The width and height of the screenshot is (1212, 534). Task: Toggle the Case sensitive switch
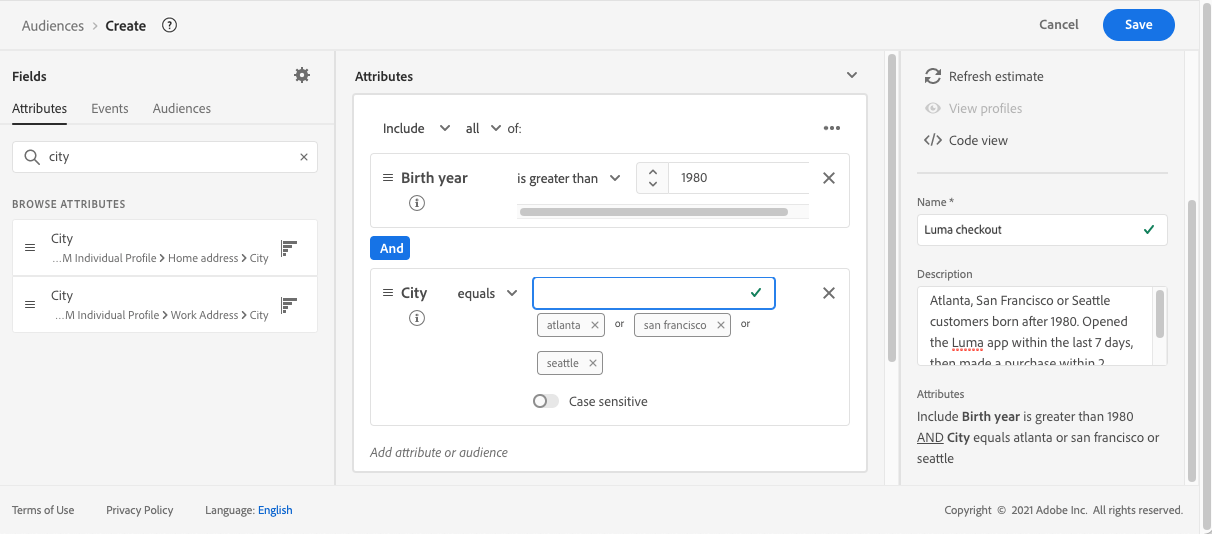coord(546,401)
